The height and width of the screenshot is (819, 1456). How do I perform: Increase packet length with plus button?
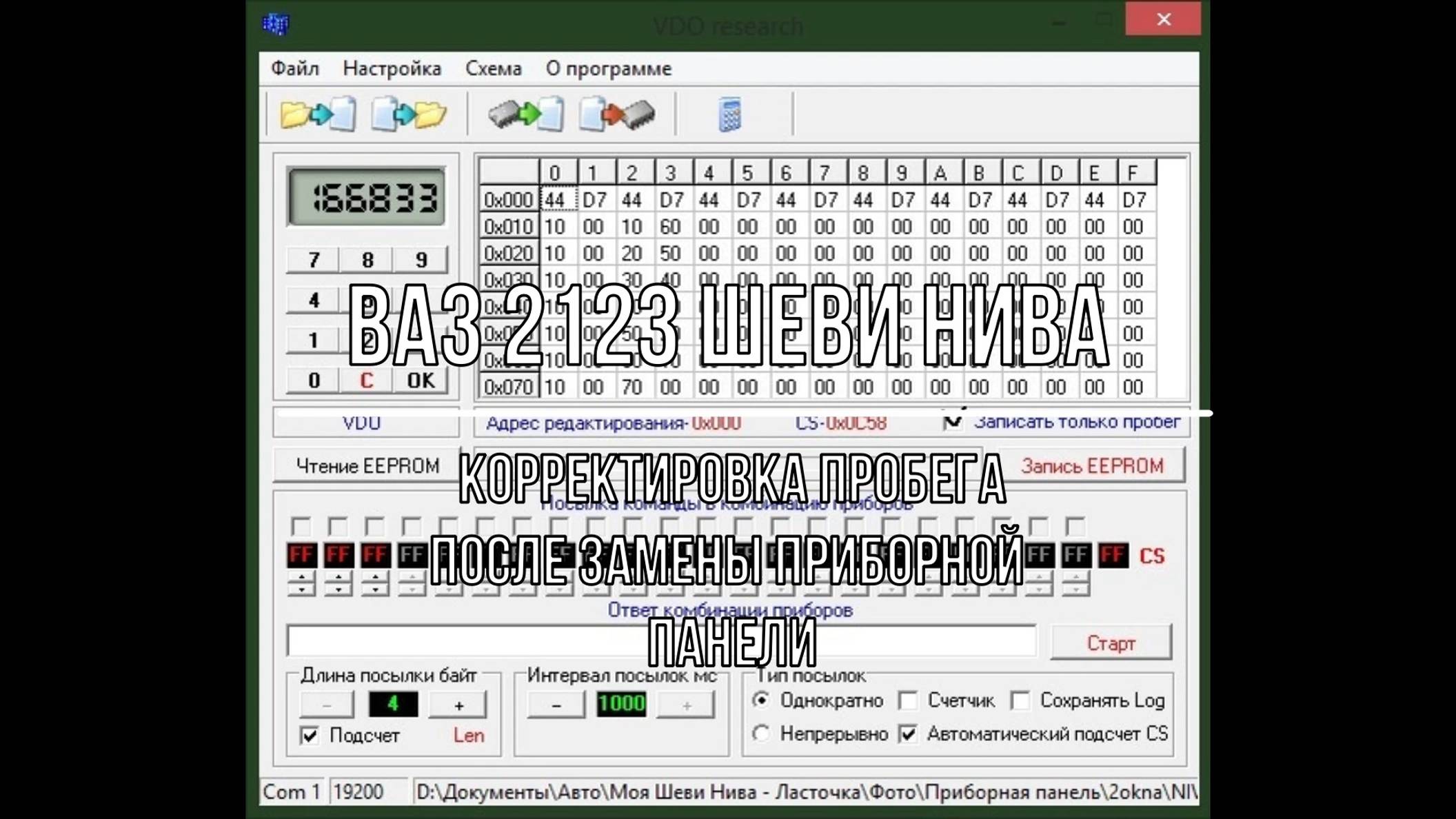(x=458, y=705)
